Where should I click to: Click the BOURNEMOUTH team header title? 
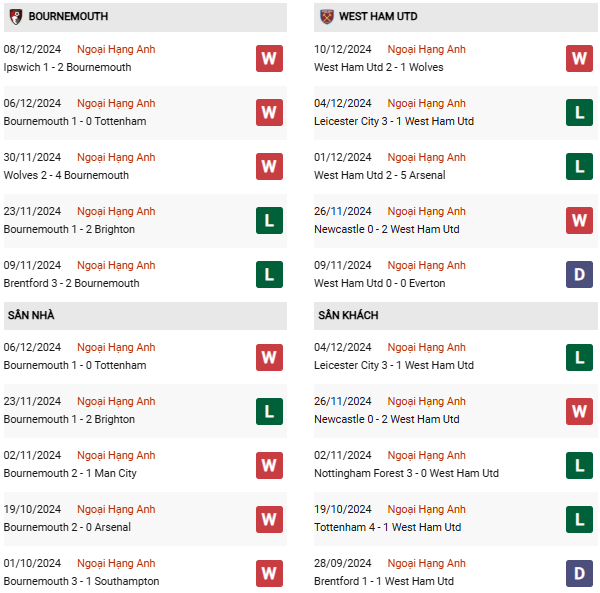tap(68, 16)
